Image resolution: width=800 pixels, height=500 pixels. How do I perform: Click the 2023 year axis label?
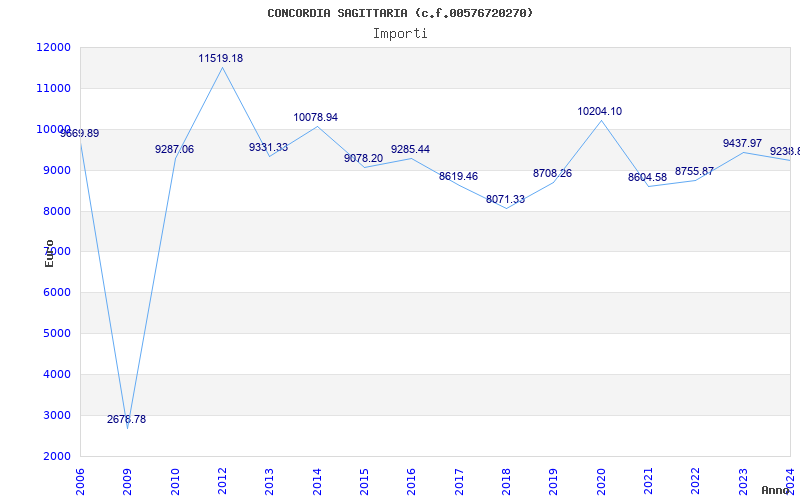tap(743, 482)
